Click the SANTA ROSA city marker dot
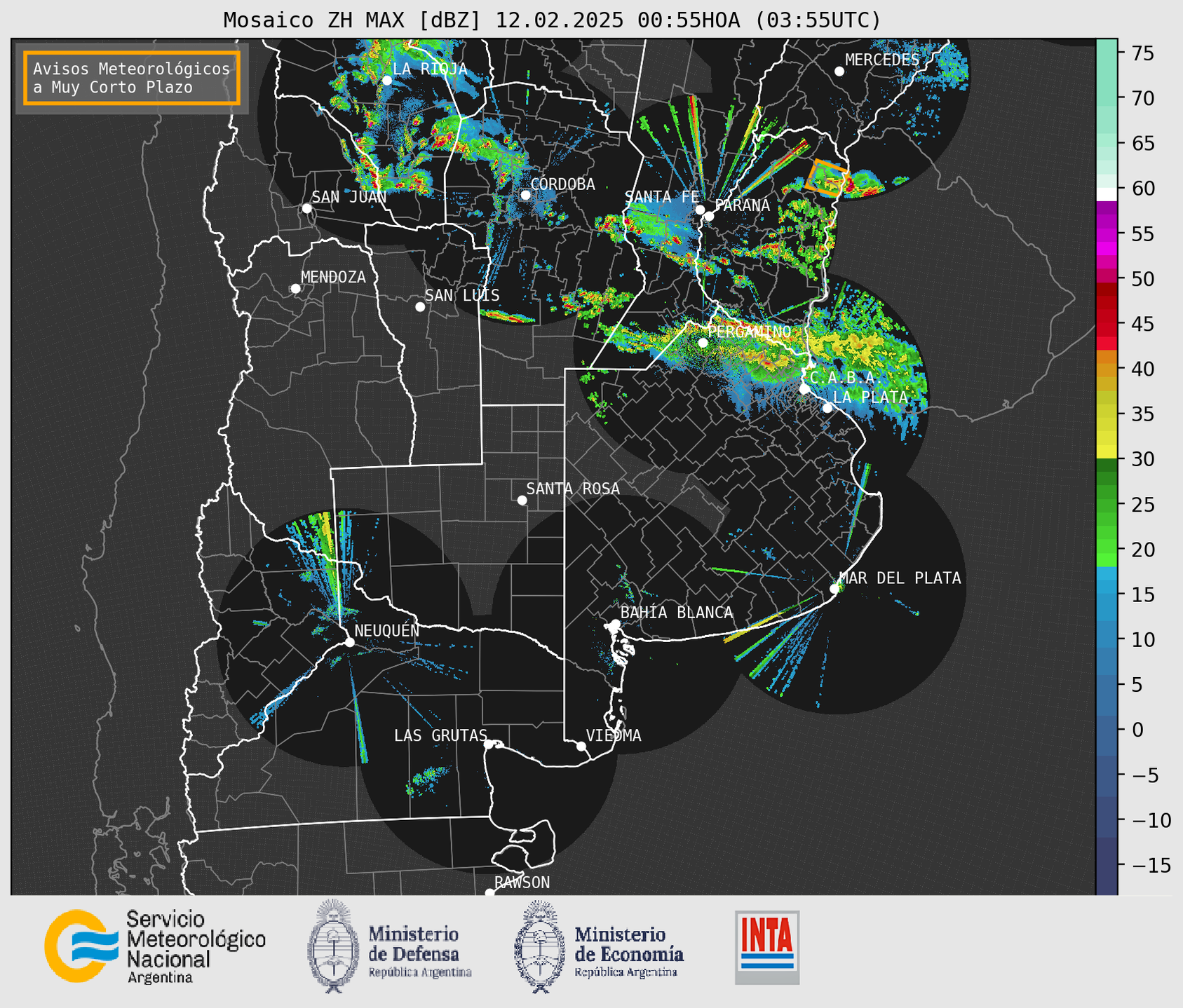1183x1008 pixels. click(522, 500)
